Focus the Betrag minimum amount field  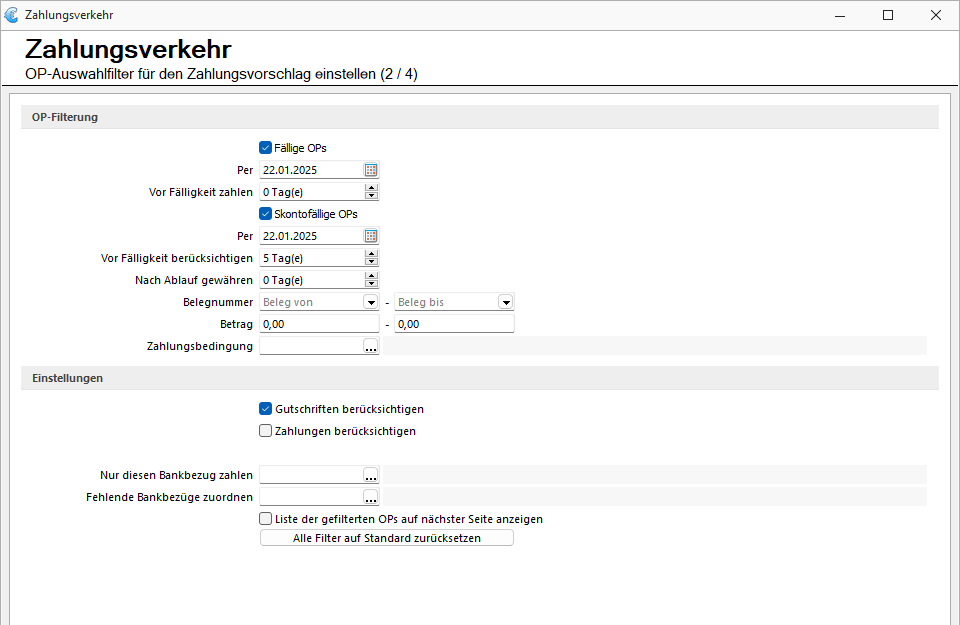point(320,324)
